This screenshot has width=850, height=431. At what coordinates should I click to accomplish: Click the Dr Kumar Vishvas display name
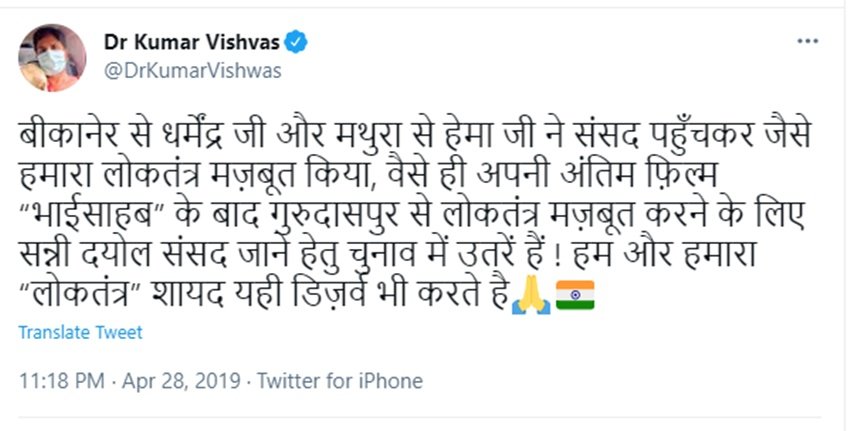pos(193,43)
